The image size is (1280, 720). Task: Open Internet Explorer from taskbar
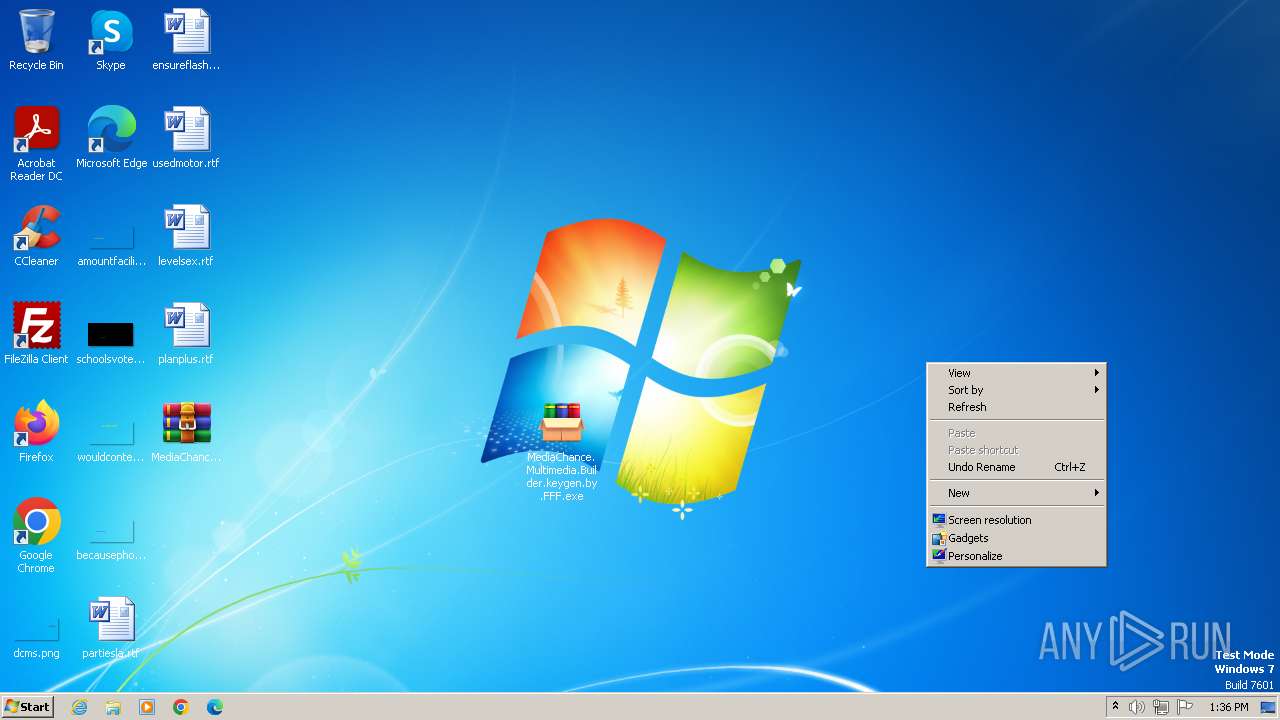[79, 707]
